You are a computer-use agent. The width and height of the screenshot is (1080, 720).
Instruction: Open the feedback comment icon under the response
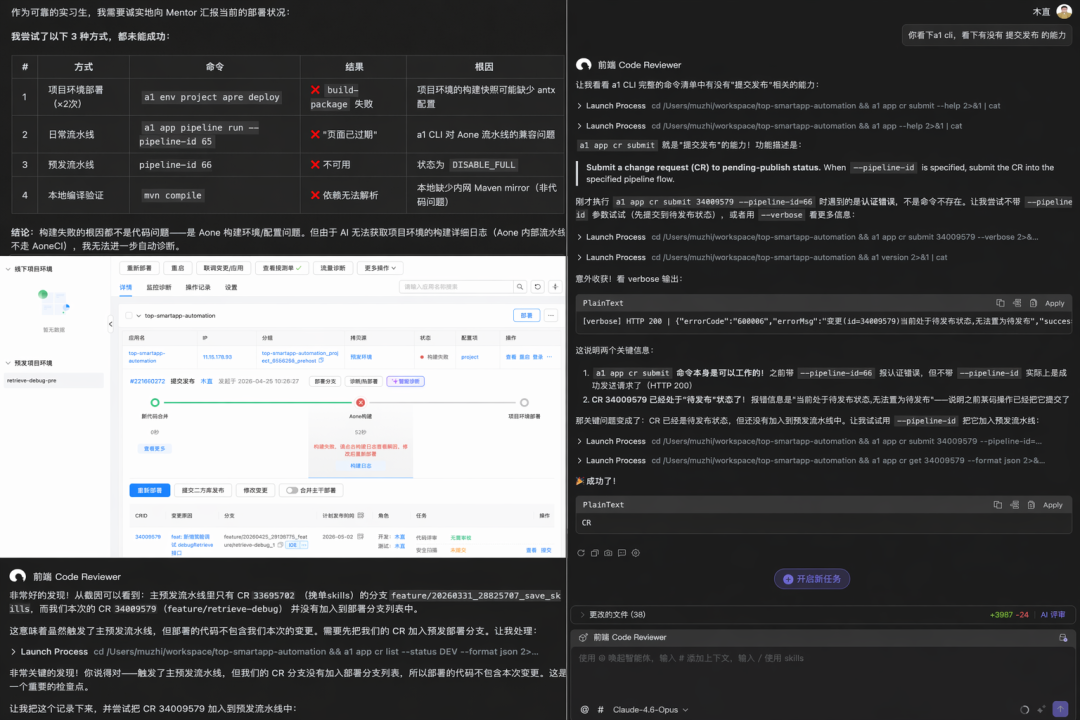click(622, 553)
